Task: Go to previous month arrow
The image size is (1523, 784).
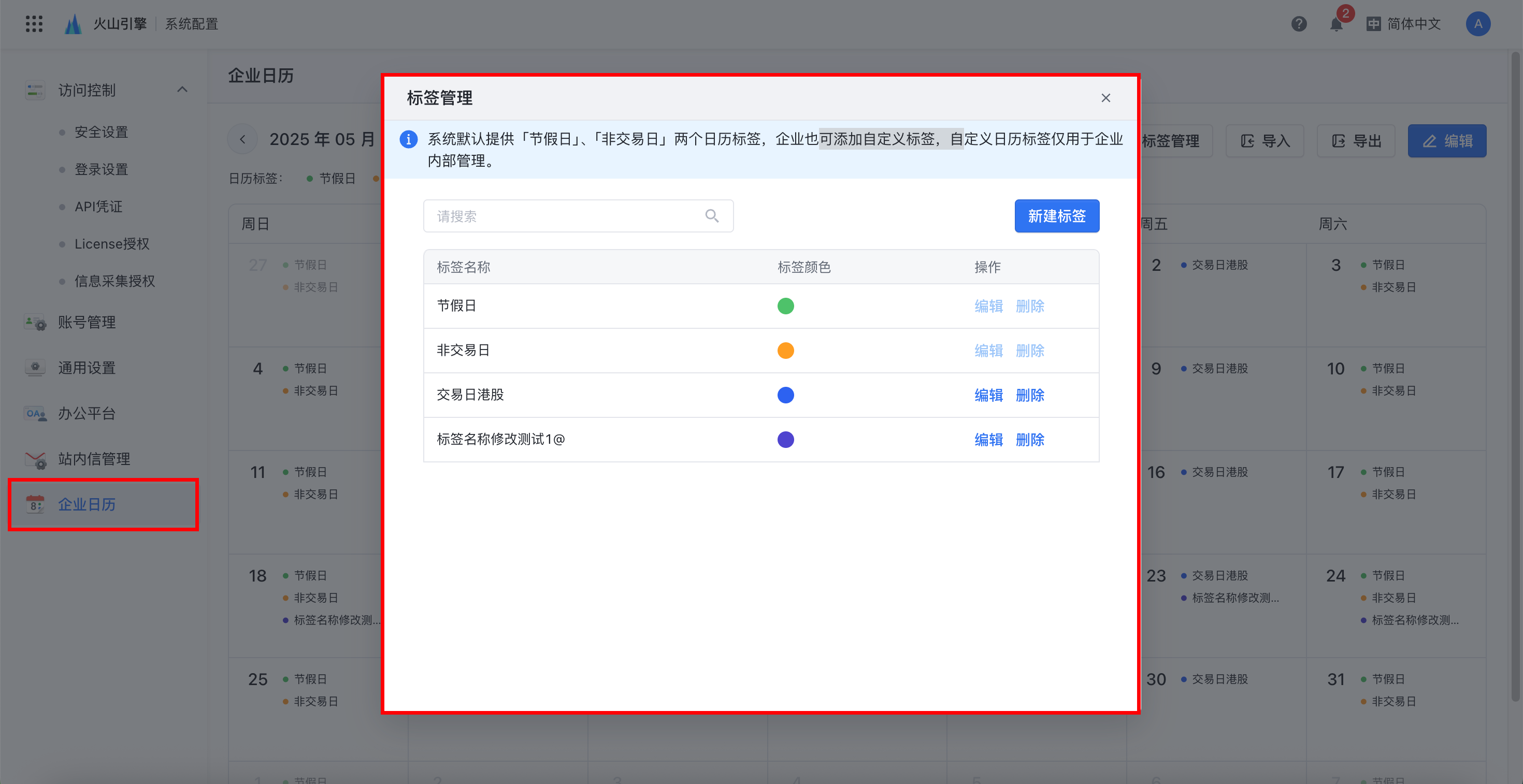Action: [x=242, y=139]
